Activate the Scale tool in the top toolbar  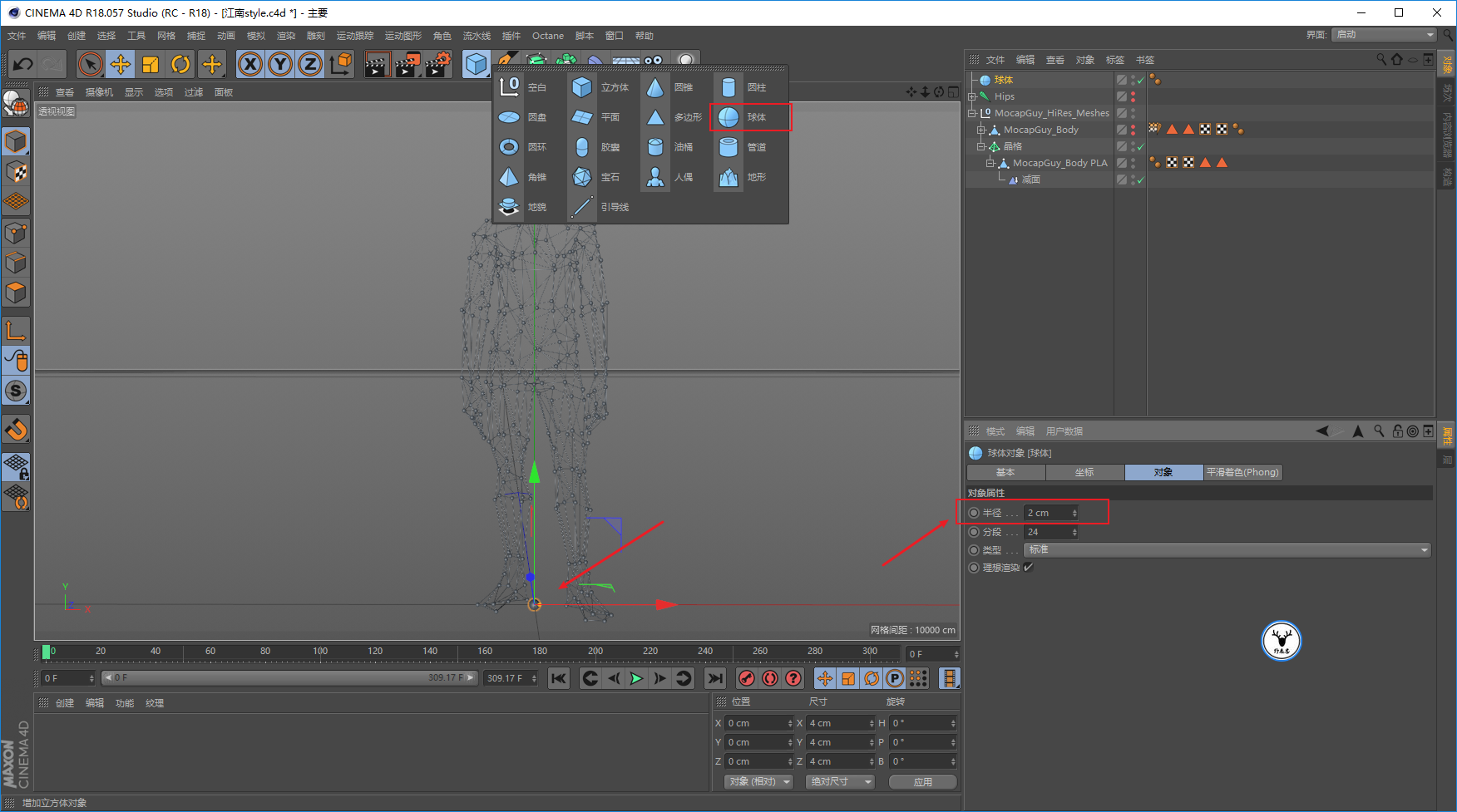[x=151, y=64]
